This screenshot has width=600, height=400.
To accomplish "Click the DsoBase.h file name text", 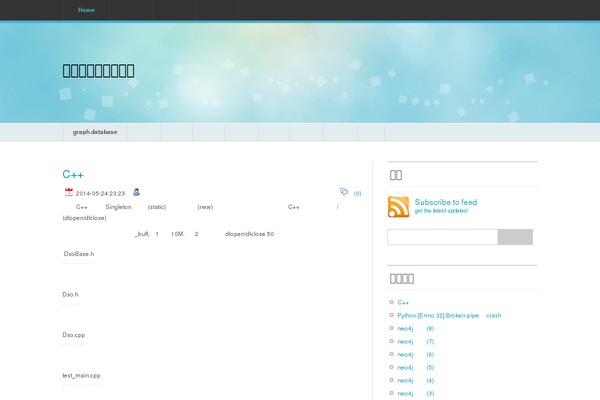I will 79,254.
